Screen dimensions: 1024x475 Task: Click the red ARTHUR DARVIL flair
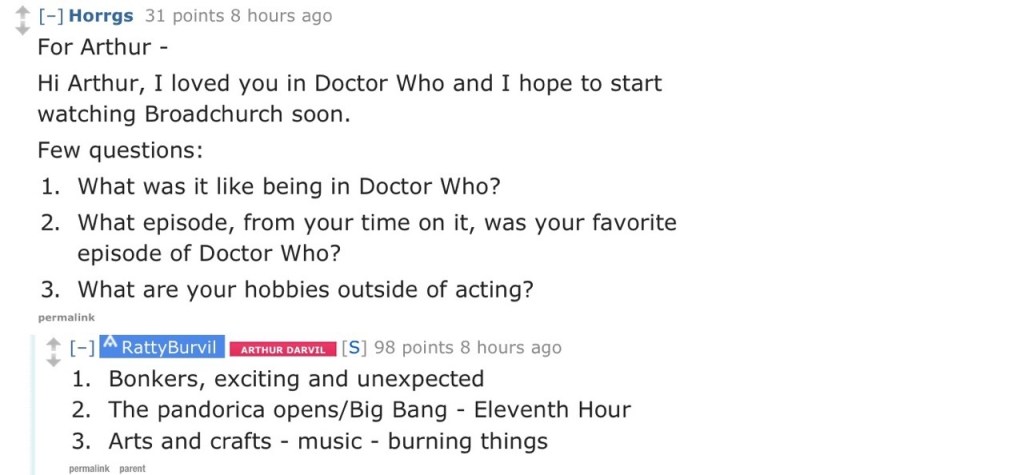(283, 349)
